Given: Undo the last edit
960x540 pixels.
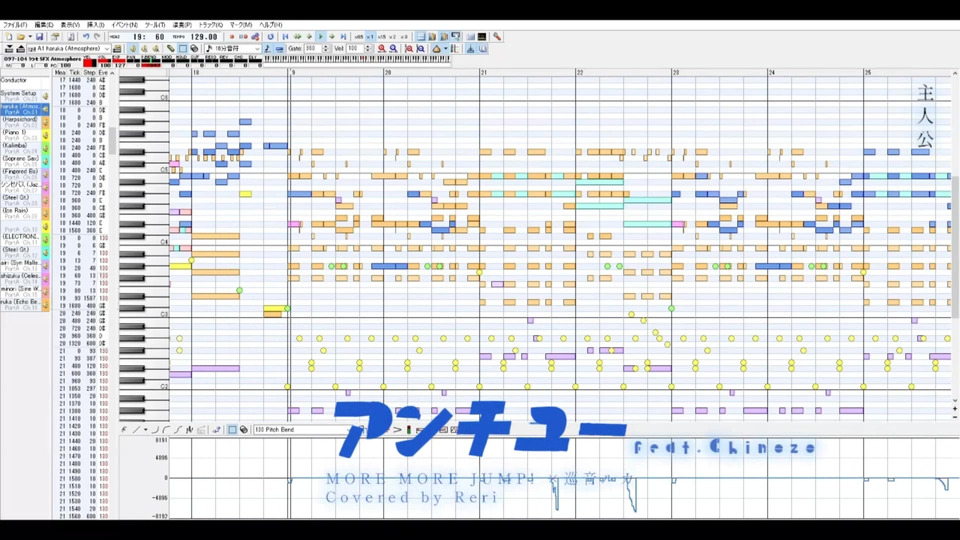Looking at the screenshot, I should (86, 37).
